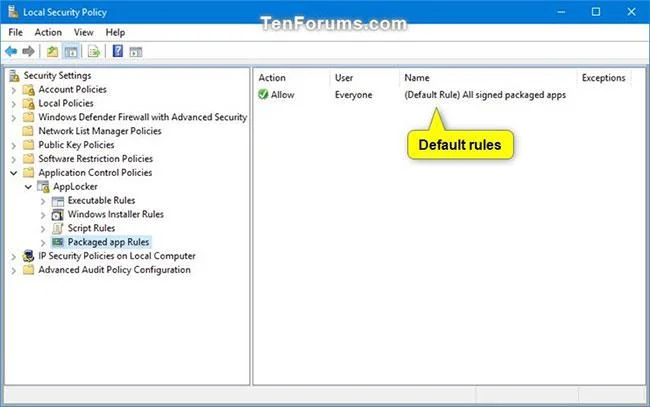Screen dimensions: 650x407
Task: Collapse Application Control Policies node
Action: tap(14, 173)
